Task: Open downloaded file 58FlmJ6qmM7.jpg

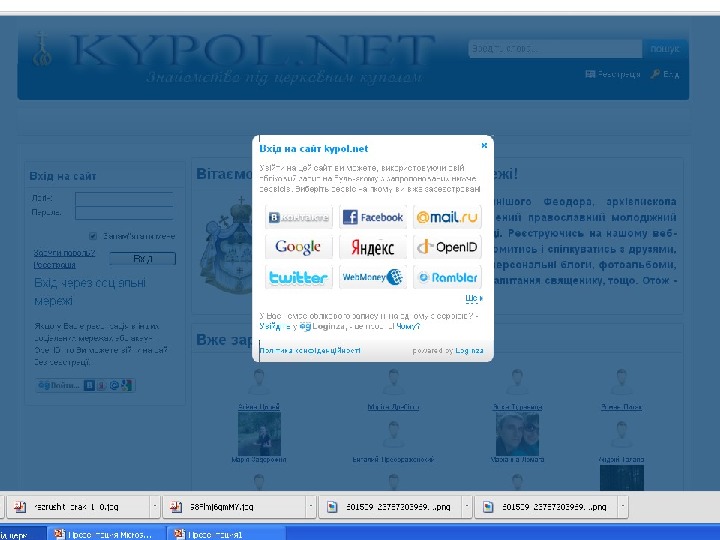Action: 235,507
